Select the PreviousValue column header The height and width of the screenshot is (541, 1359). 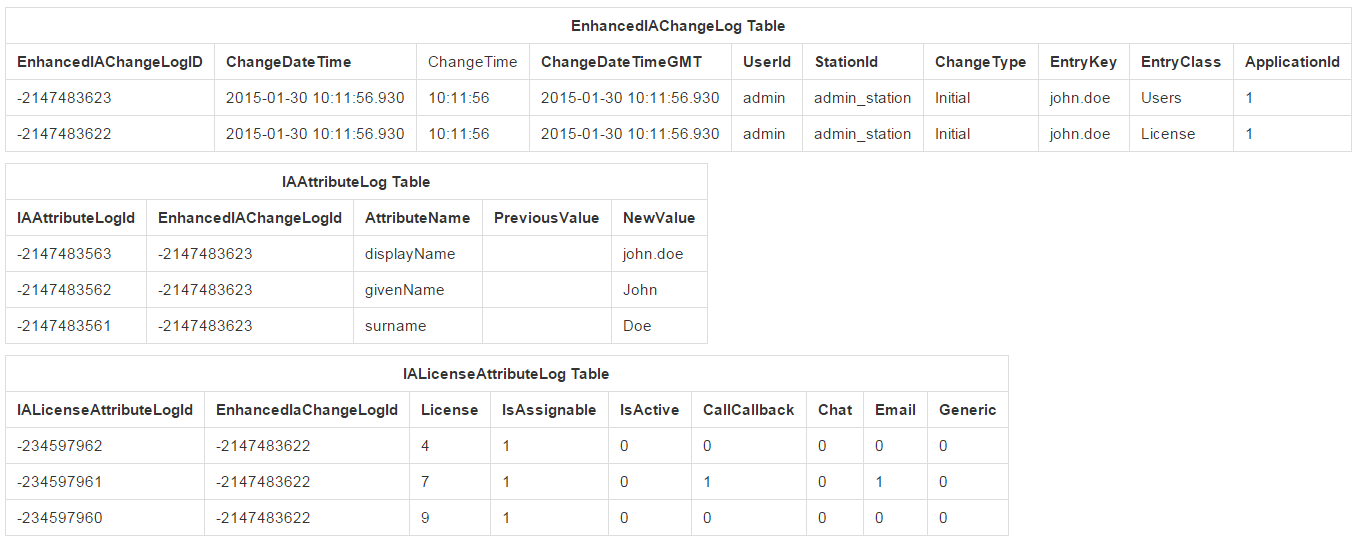pyautogui.click(x=546, y=218)
